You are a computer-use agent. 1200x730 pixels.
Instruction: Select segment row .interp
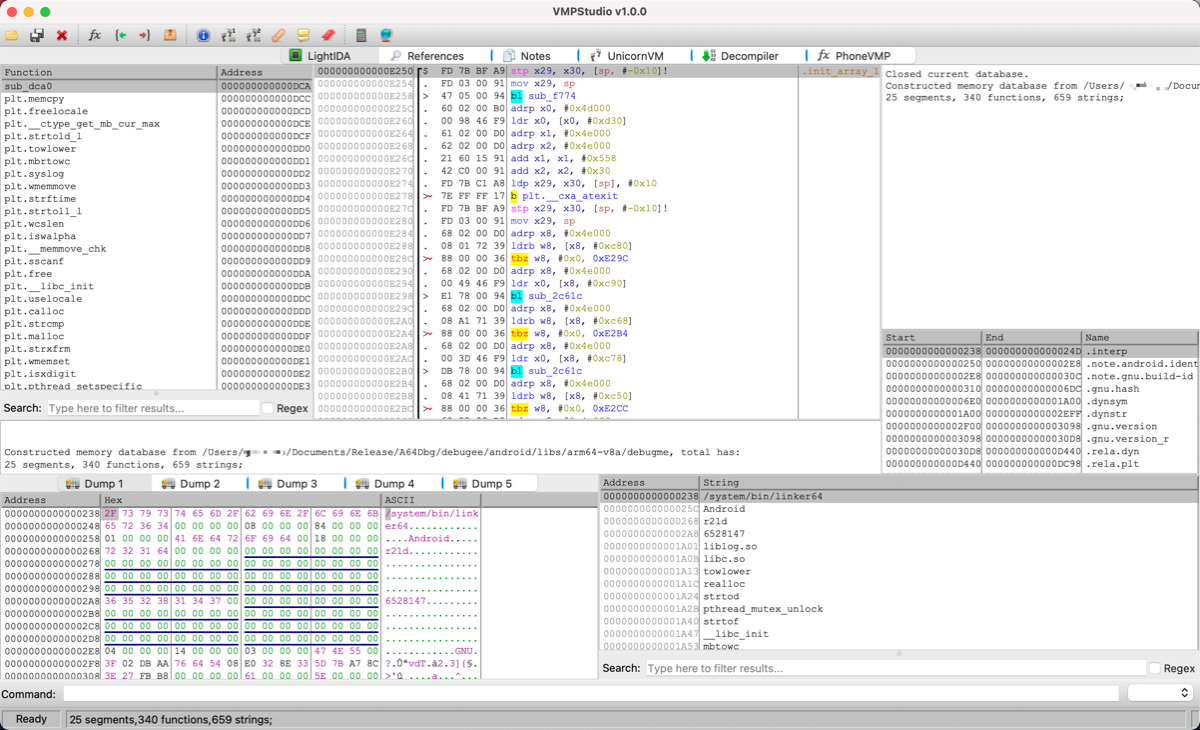[1040, 351]
